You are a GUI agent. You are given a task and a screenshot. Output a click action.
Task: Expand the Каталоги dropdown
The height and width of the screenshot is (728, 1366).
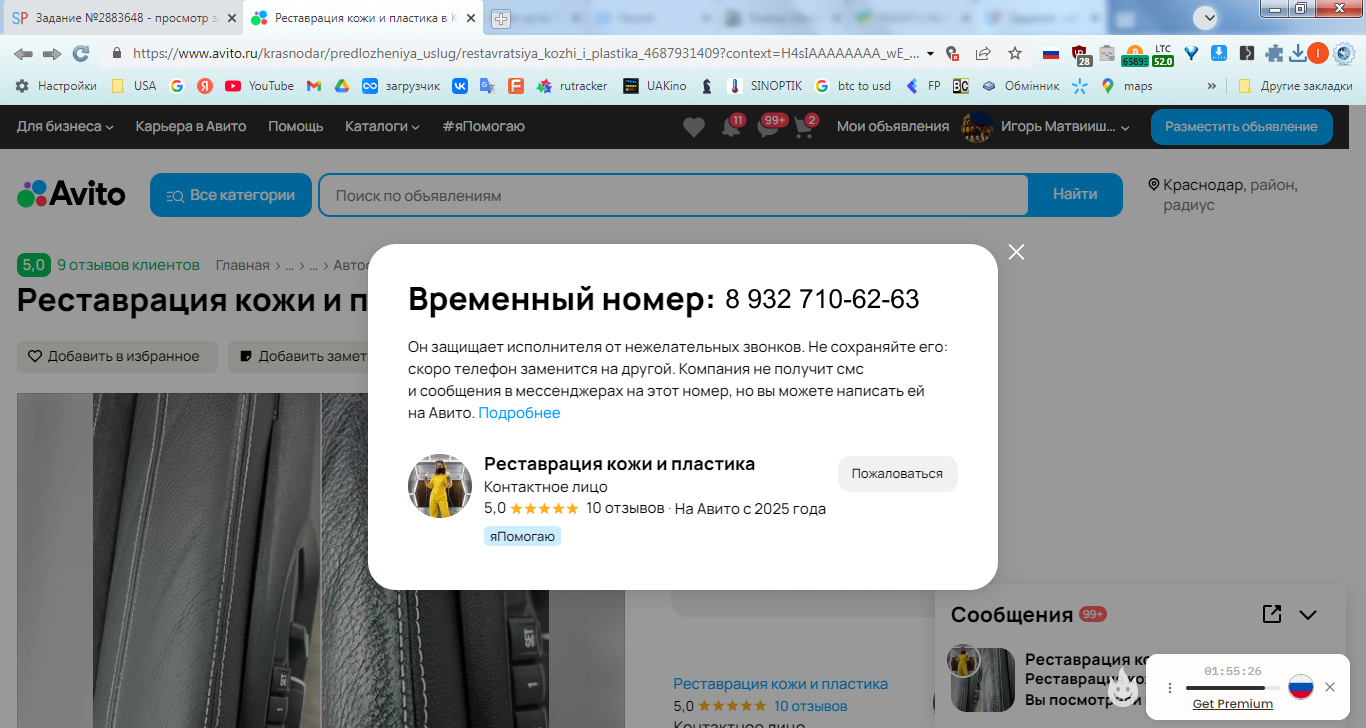tap(382, 126)
